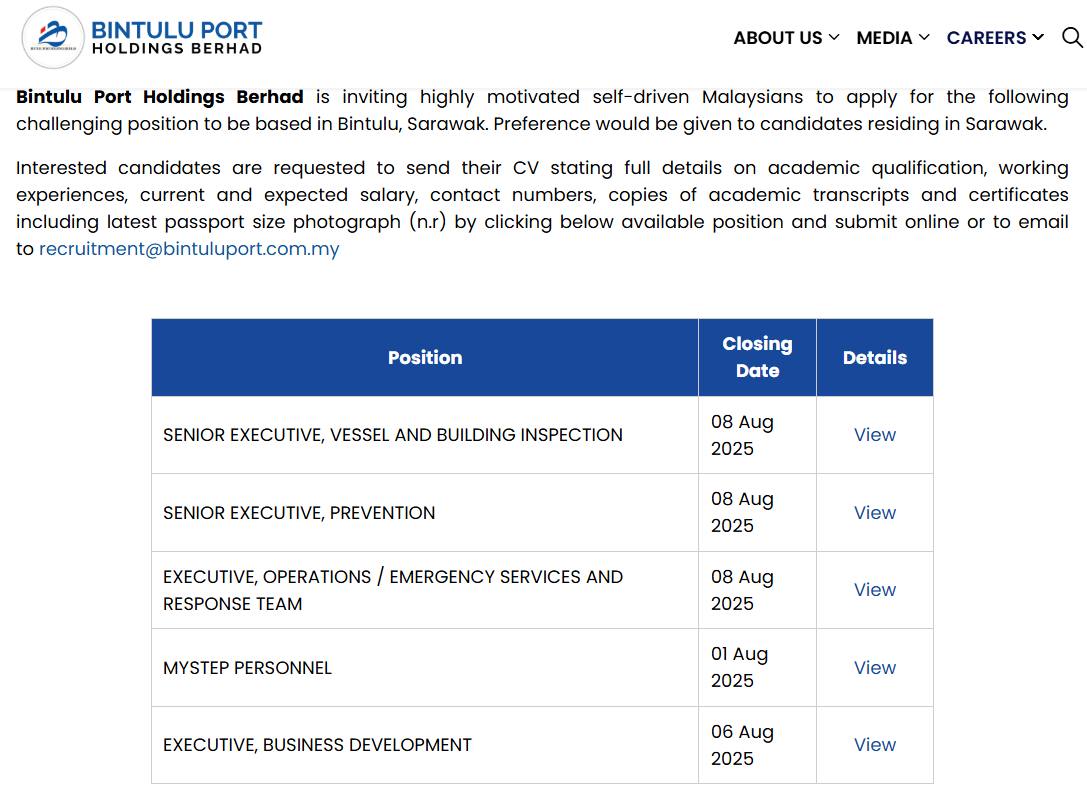
Task: View Executive, Business Development details
Action: click(874, 745)
